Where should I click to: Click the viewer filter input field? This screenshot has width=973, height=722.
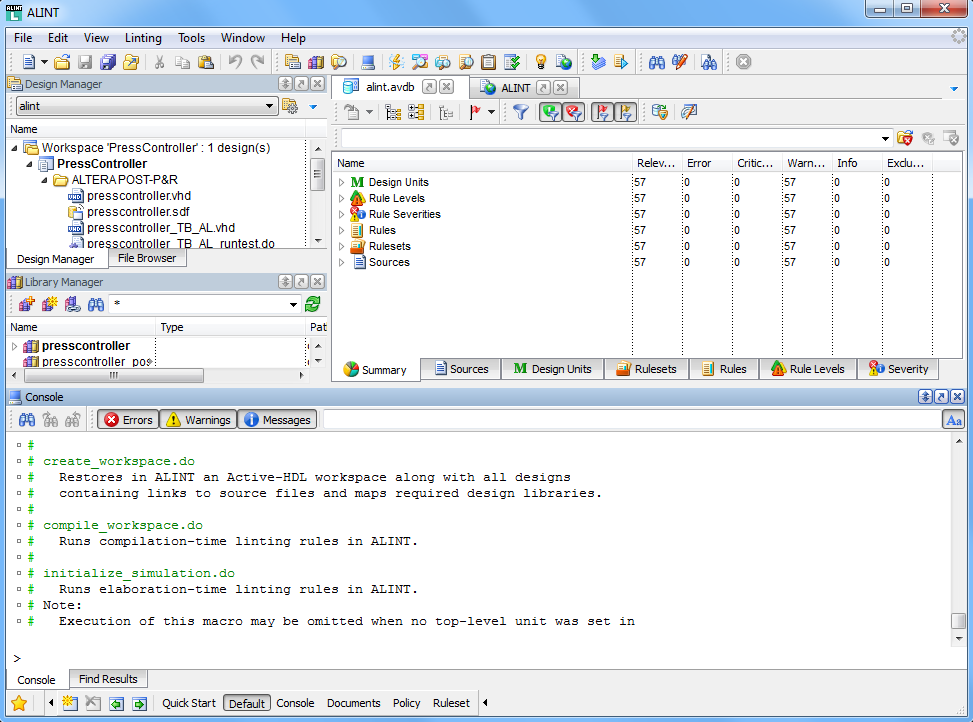click(611, 138)
